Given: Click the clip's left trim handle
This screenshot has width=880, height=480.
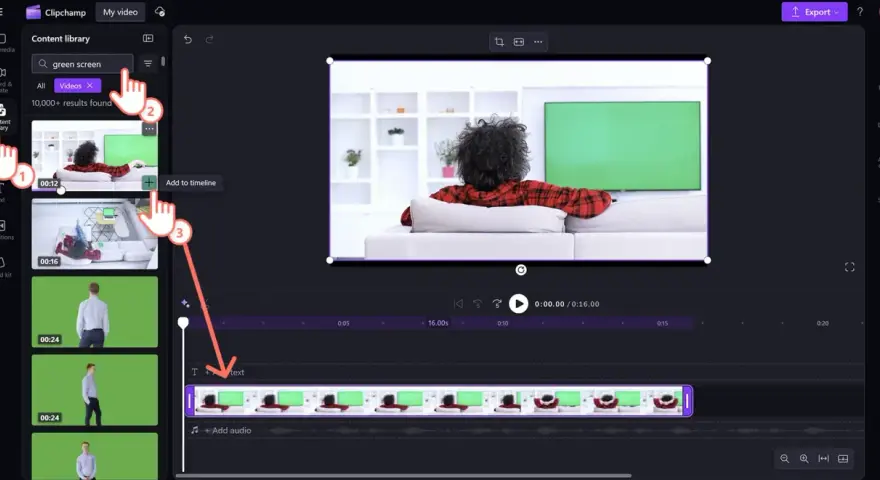Looking at the screenshot, I should (x=190, y=401).
